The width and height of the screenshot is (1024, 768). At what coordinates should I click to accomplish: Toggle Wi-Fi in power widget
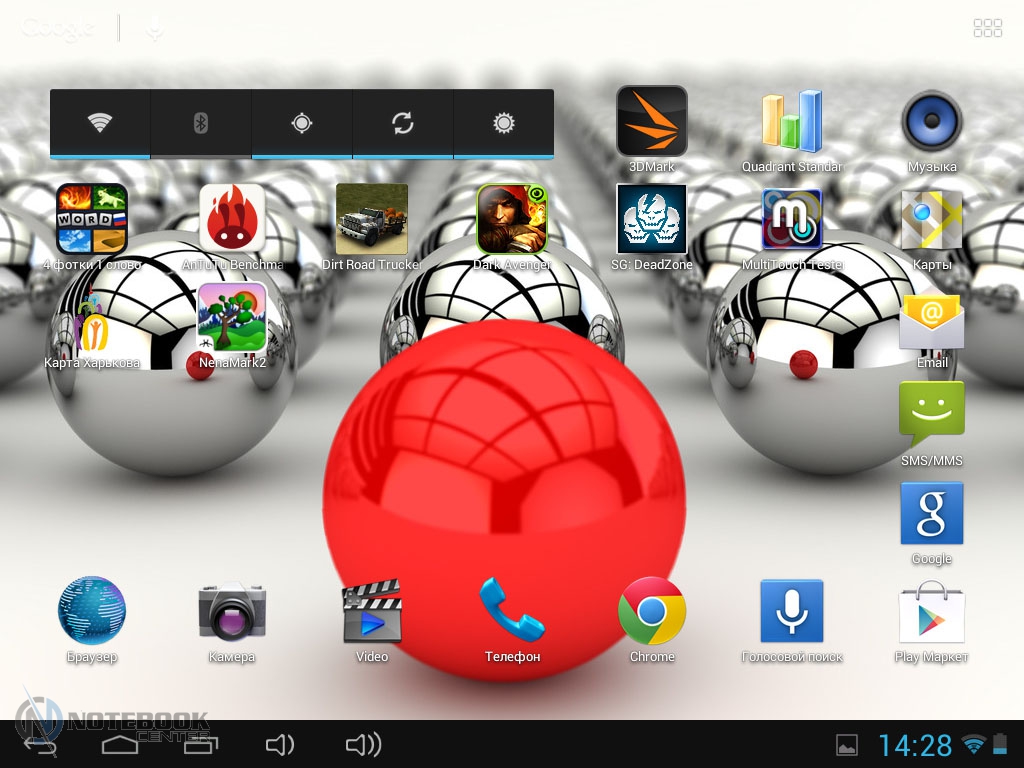coord(100,123)
